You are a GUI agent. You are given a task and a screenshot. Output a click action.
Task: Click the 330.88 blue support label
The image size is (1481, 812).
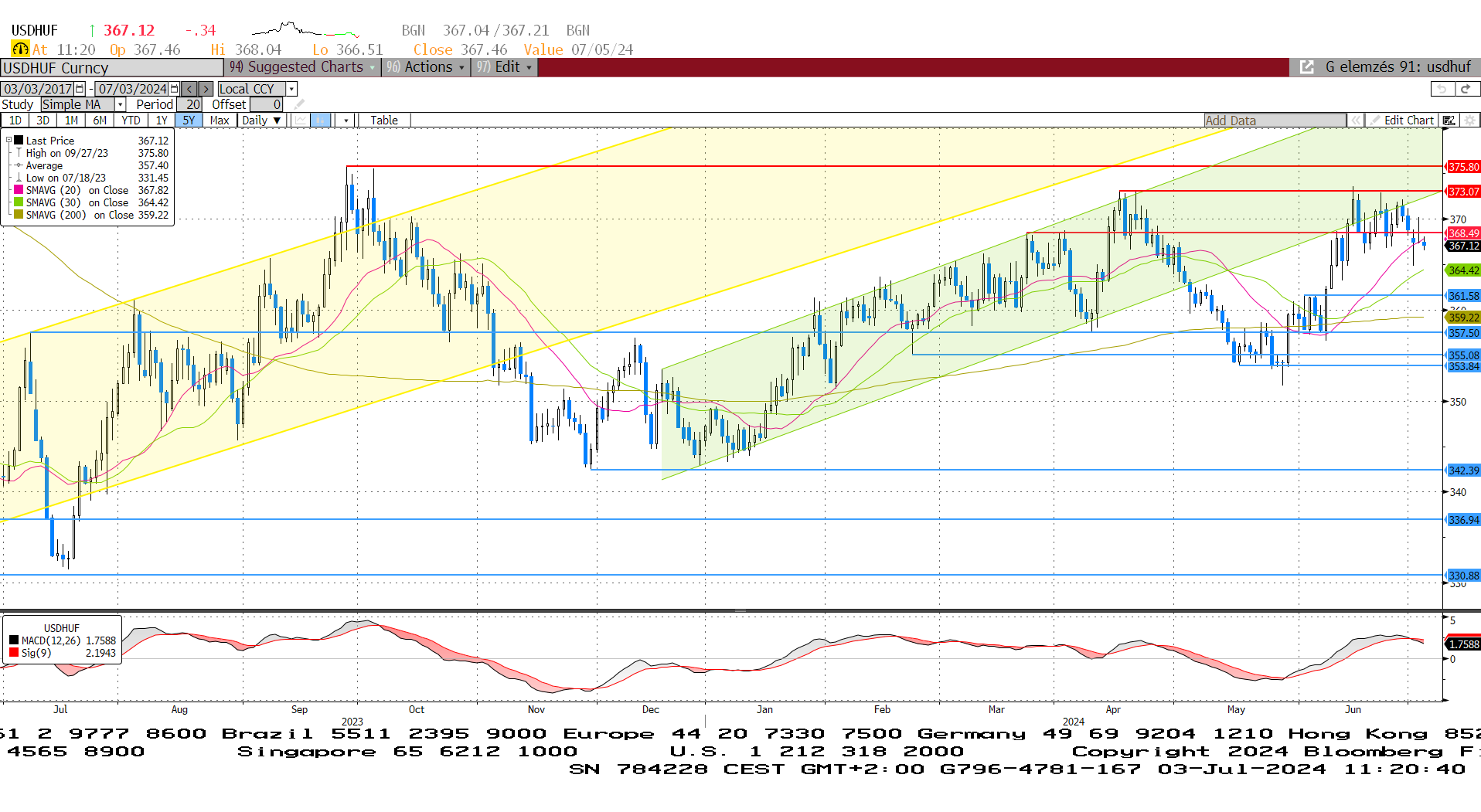pos(1463,575)
